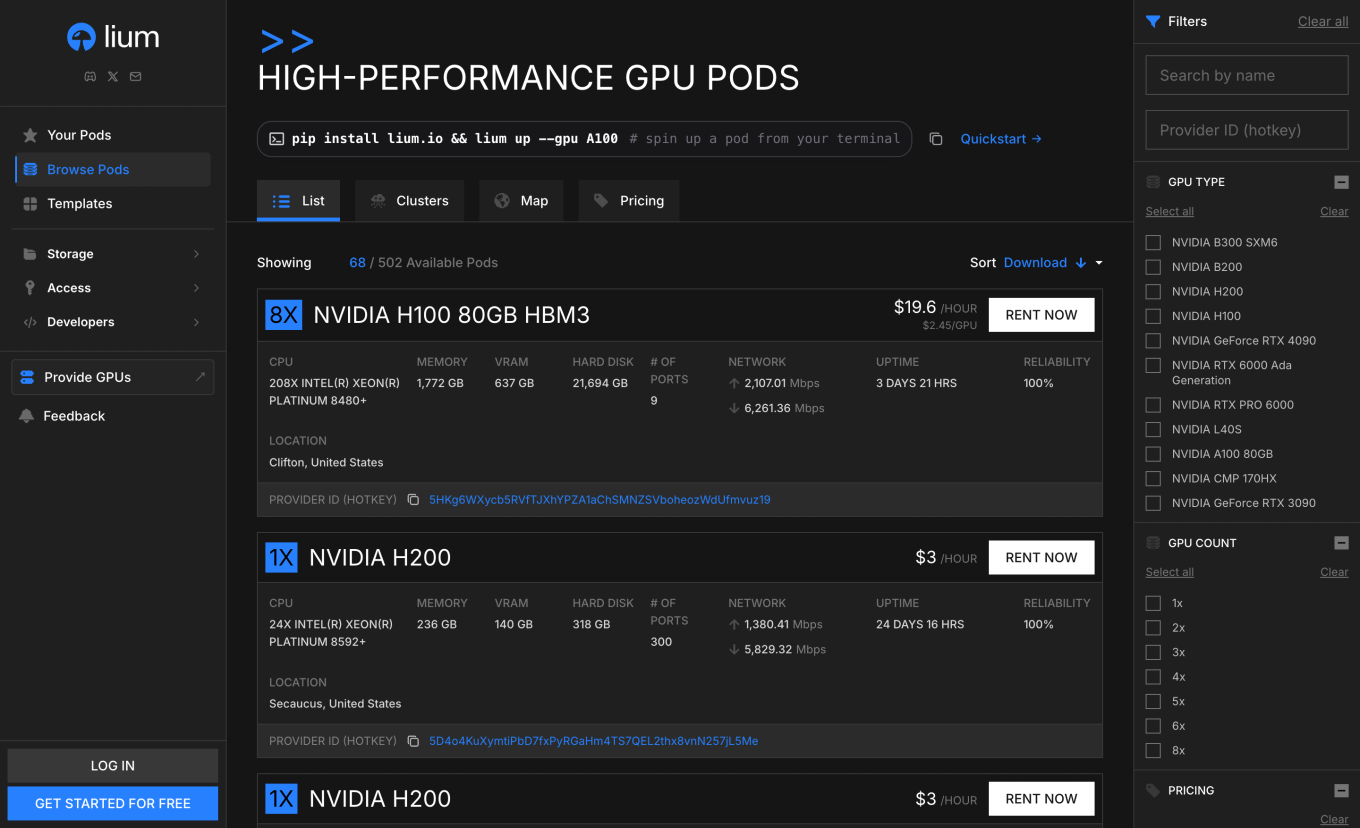Open the X social icon
Viewport: 1360px width, 828px height.
tap(113, 76)
